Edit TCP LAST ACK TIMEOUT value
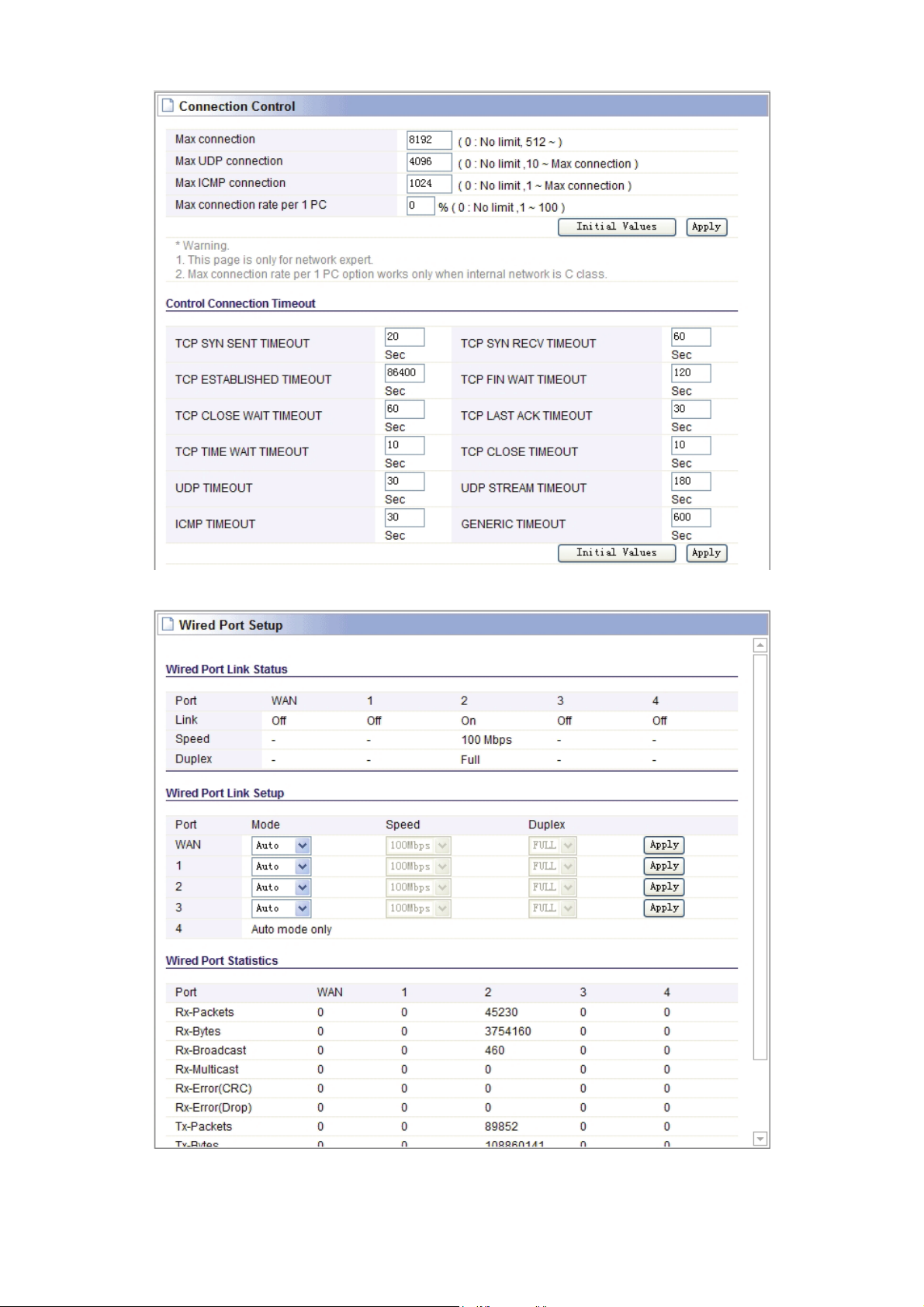Viewport: 924px width, 1307px height. click(690, 409)
